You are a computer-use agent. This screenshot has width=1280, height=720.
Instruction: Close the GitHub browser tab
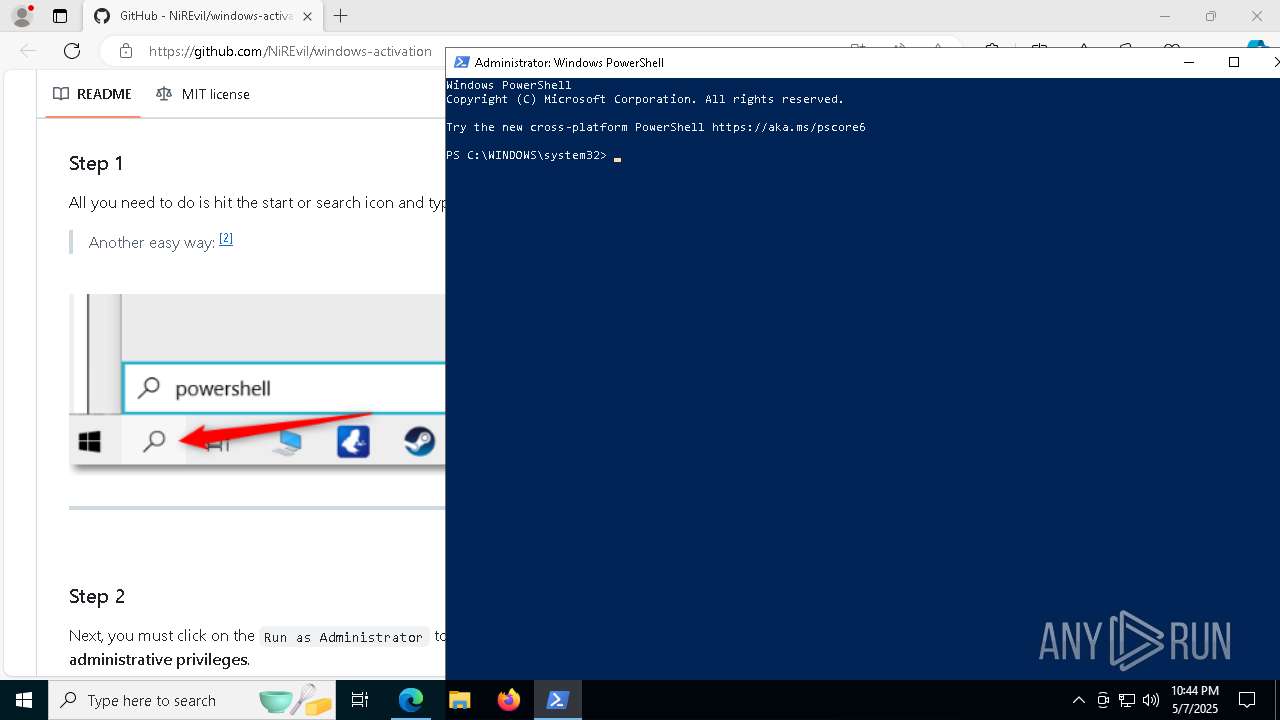click(x=307, y=16)
